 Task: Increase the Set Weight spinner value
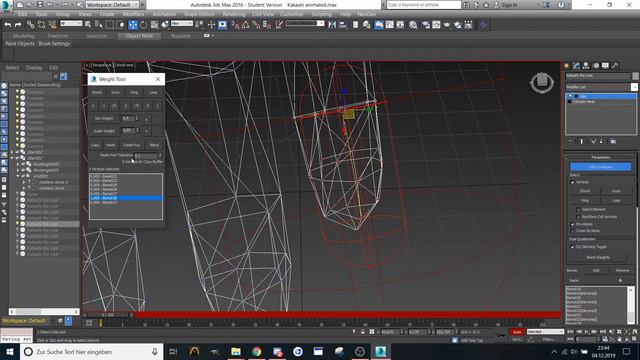click(137, 117)
